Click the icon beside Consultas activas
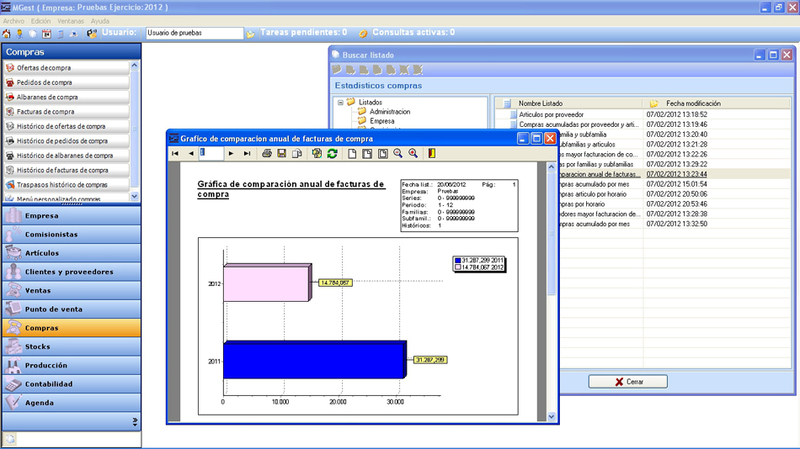800x449 pixels. [363, 34]
